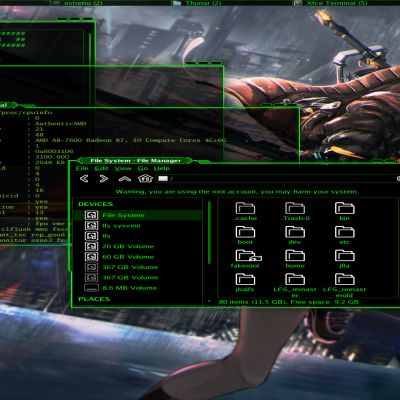Click the DEVICES section header
Viewport: 400px width, 400px height.
[x=96, y=204]
